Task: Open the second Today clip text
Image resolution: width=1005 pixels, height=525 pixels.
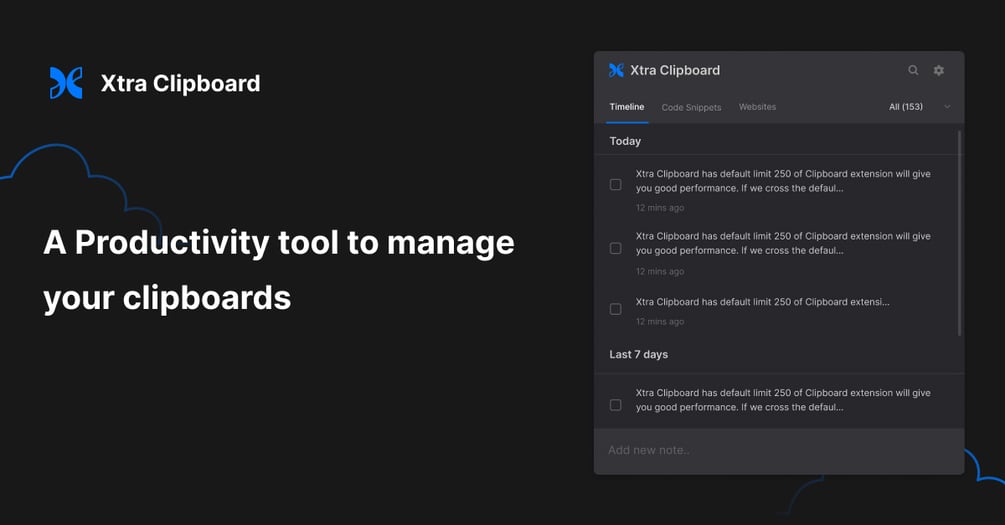Action: click(x=783, y=244)
